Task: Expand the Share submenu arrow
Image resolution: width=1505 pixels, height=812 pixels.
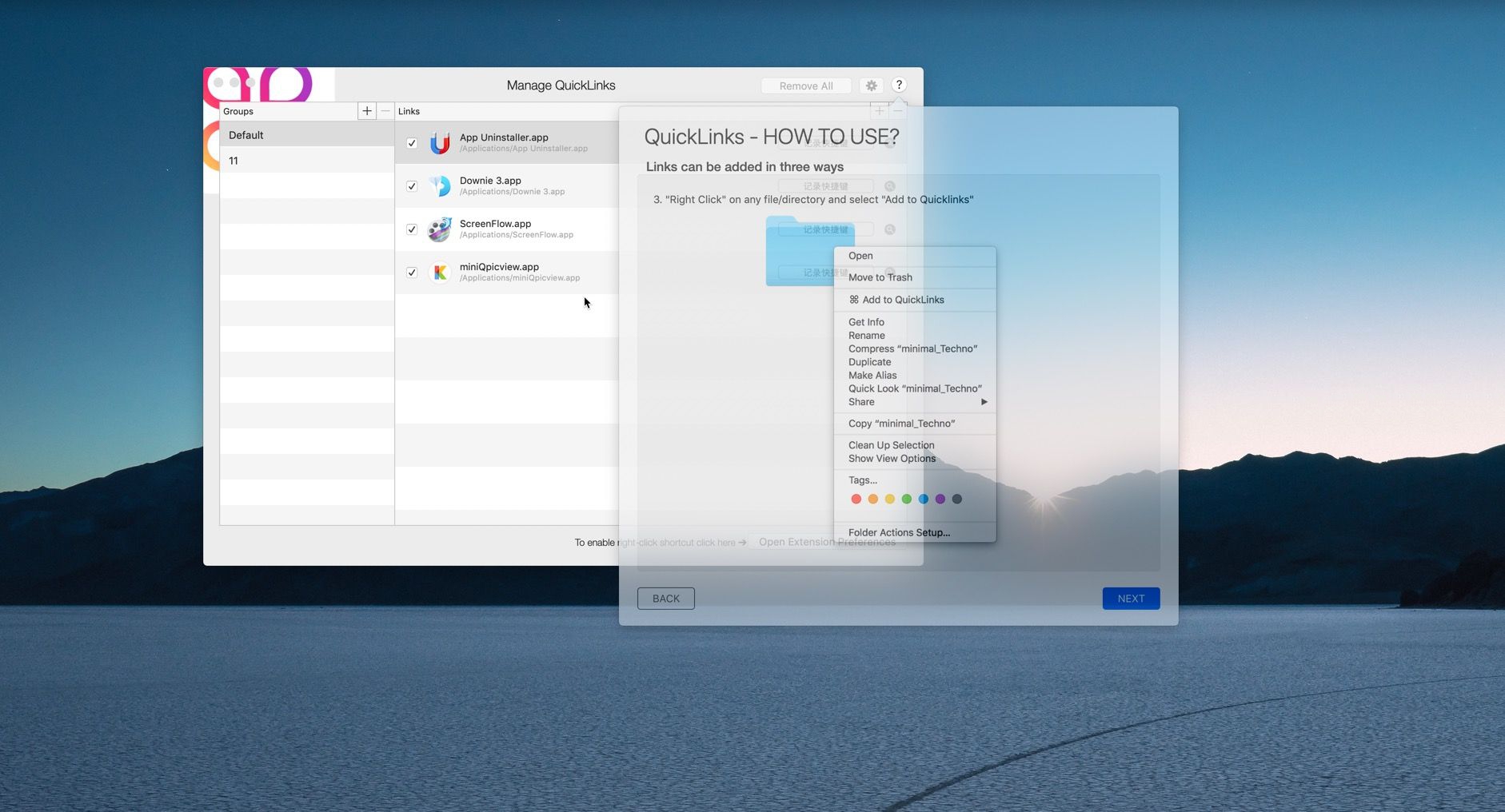Action: point(984,402)
